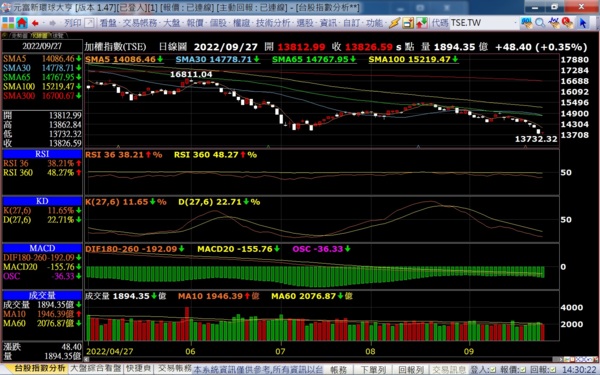Click the horizontal chart scrollbar track
Screen dimensions: 600x375
[x=321, y=359]
